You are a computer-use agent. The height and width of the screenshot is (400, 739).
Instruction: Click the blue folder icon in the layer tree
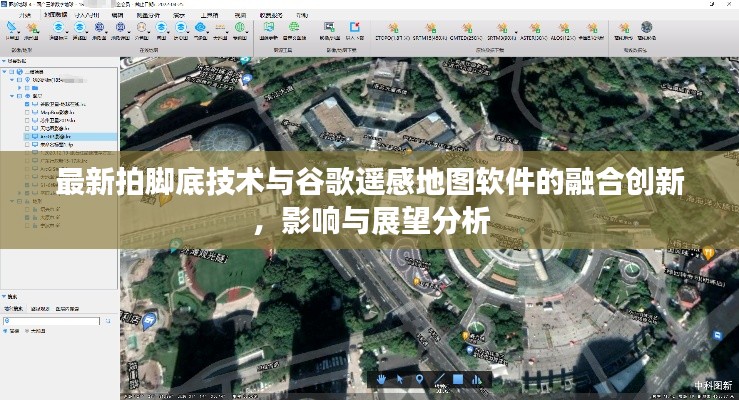coord(35,88)
